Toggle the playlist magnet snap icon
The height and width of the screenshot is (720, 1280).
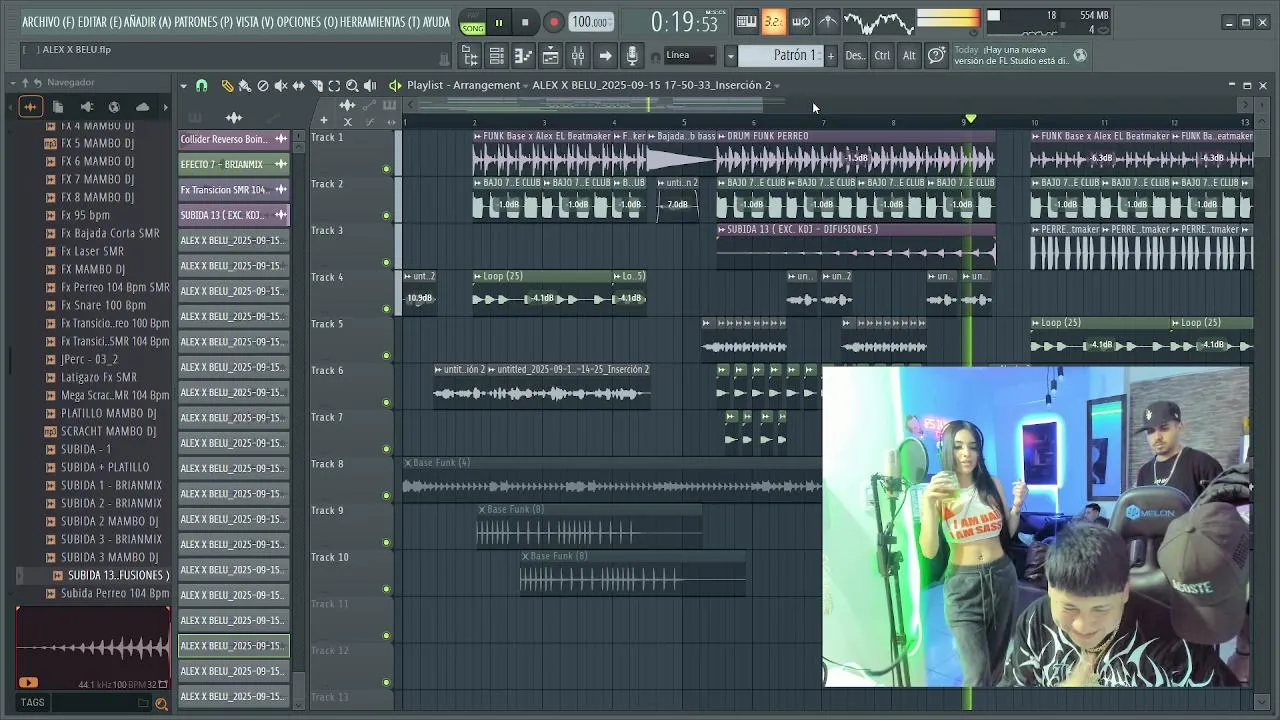click(x=201, y=86)
